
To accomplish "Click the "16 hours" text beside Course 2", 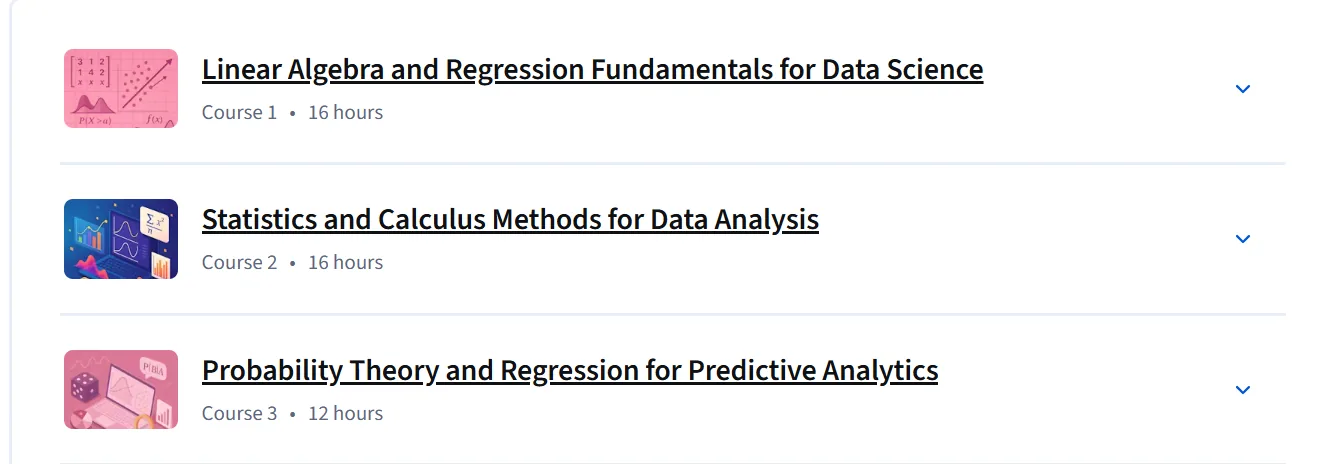I will [345, 262].
